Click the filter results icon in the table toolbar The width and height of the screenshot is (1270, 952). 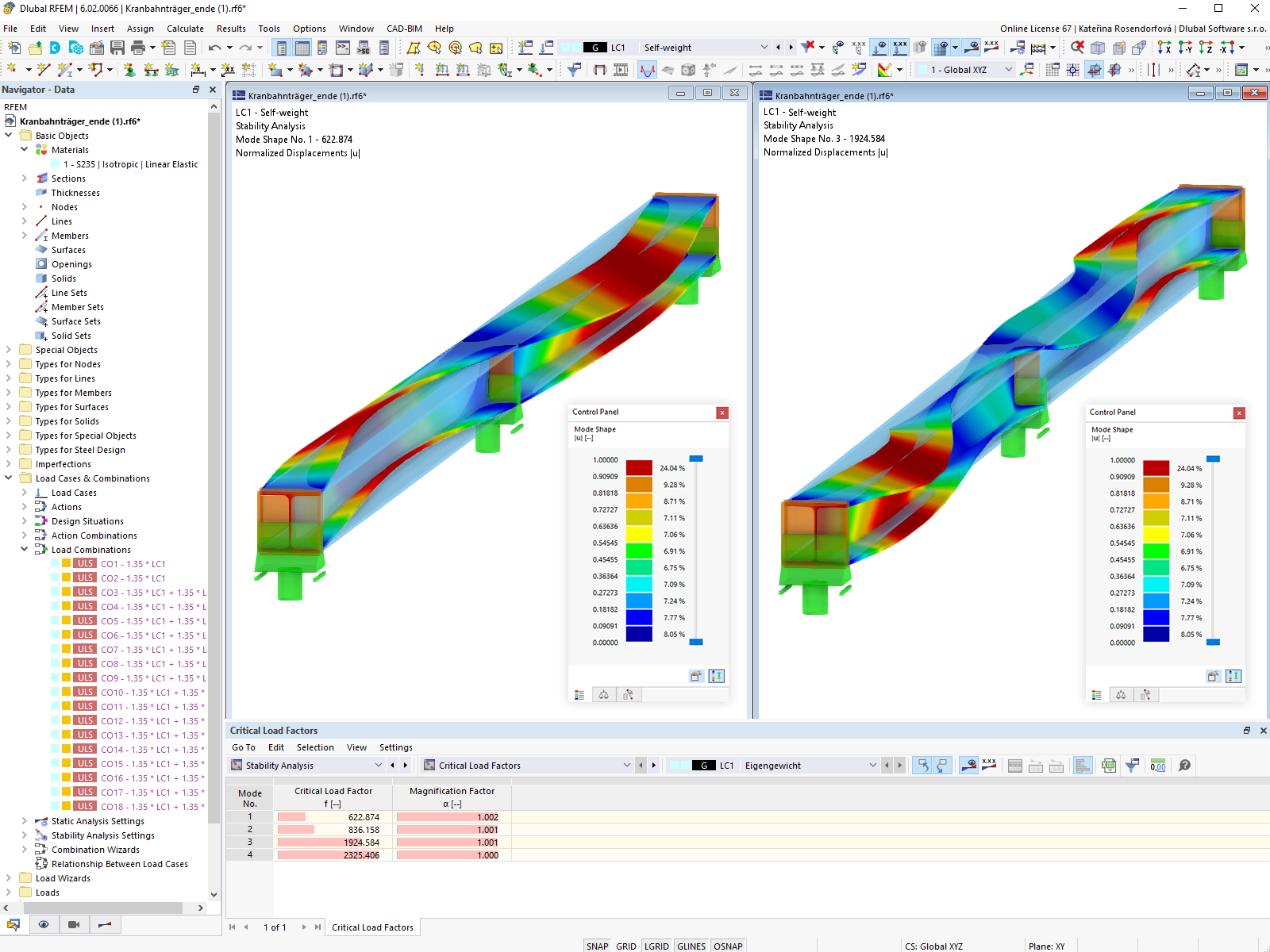[1132, 766]
